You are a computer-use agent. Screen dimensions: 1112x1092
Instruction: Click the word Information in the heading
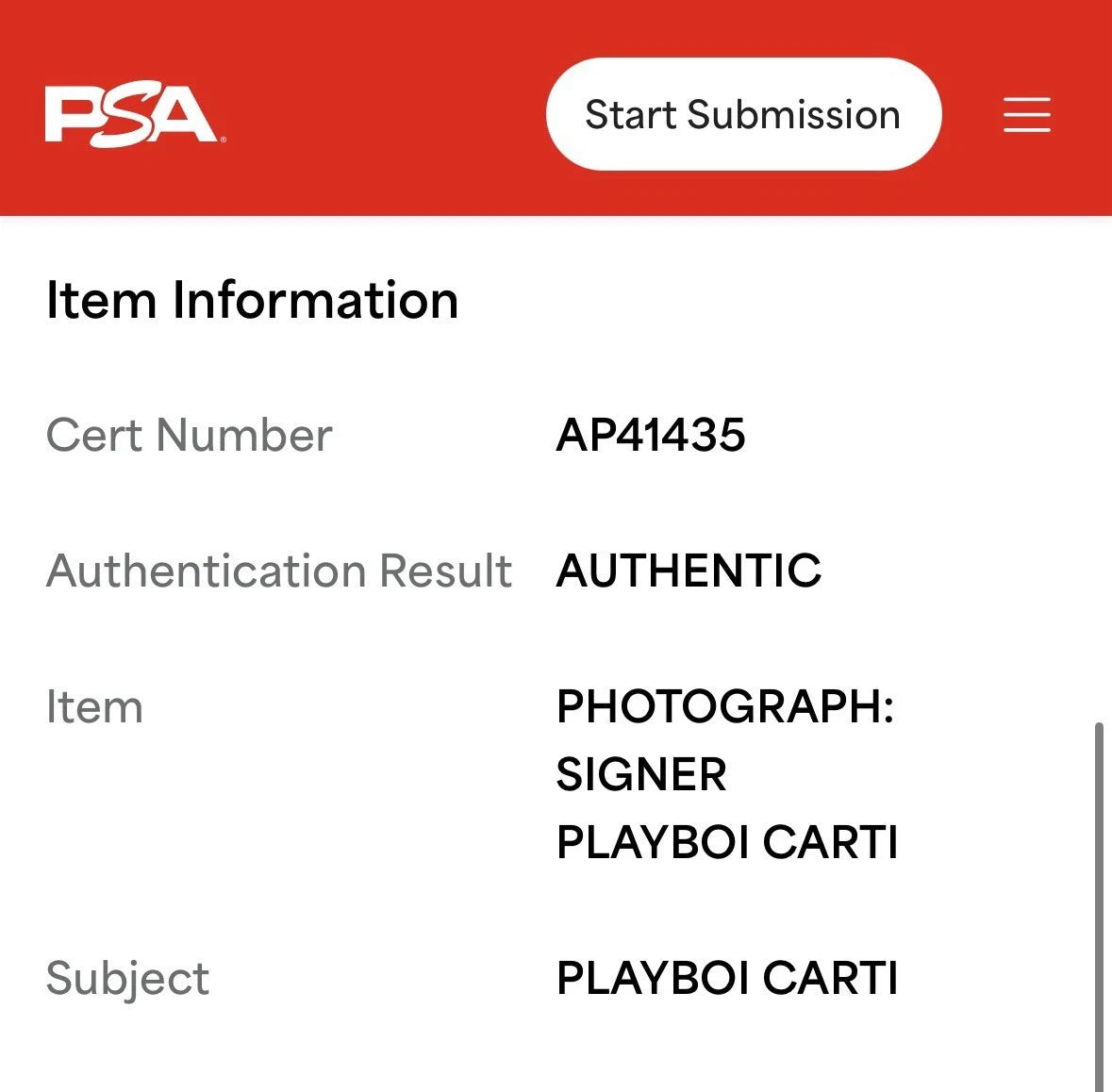tap(315, 301)
